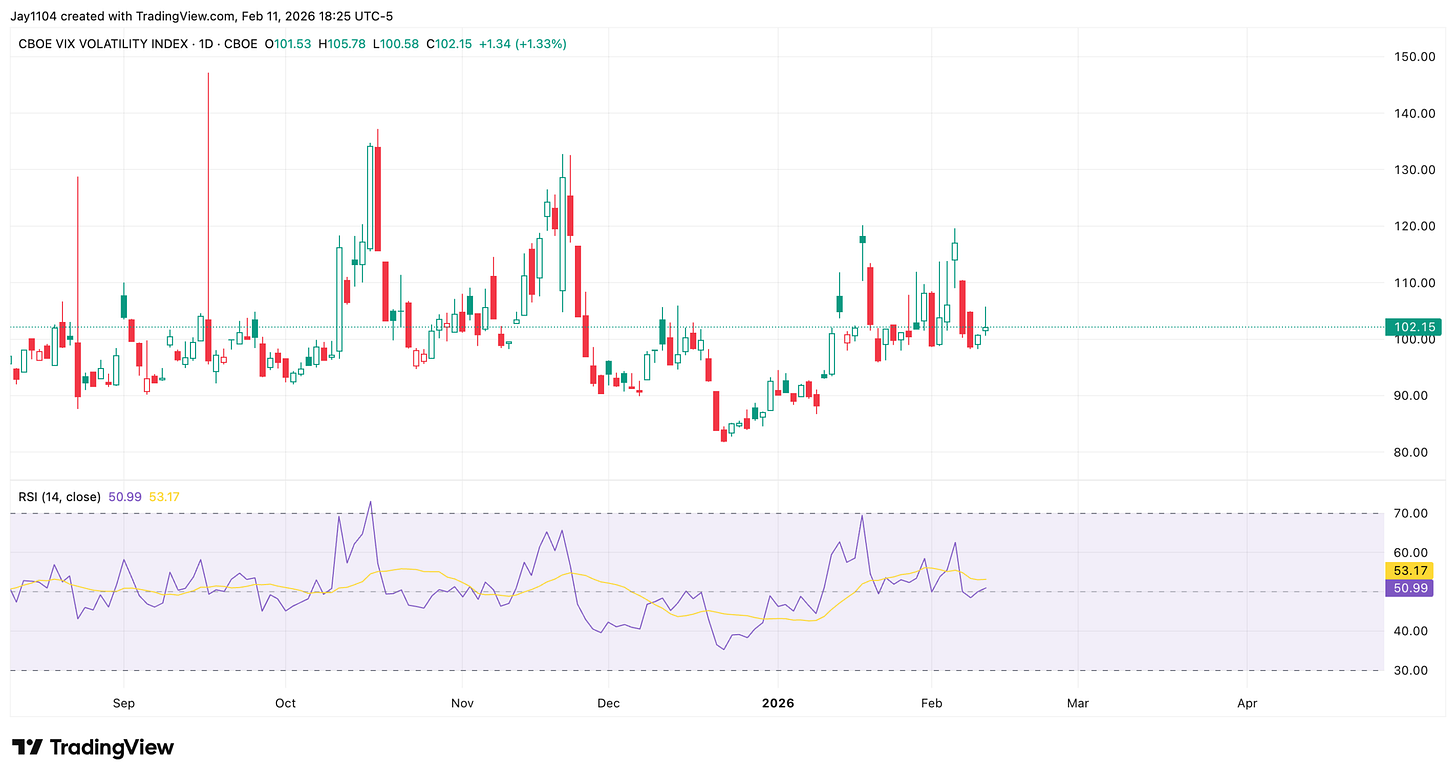
Task: Click the close value C102.15 in the header
Action: (x=451, y=44)
